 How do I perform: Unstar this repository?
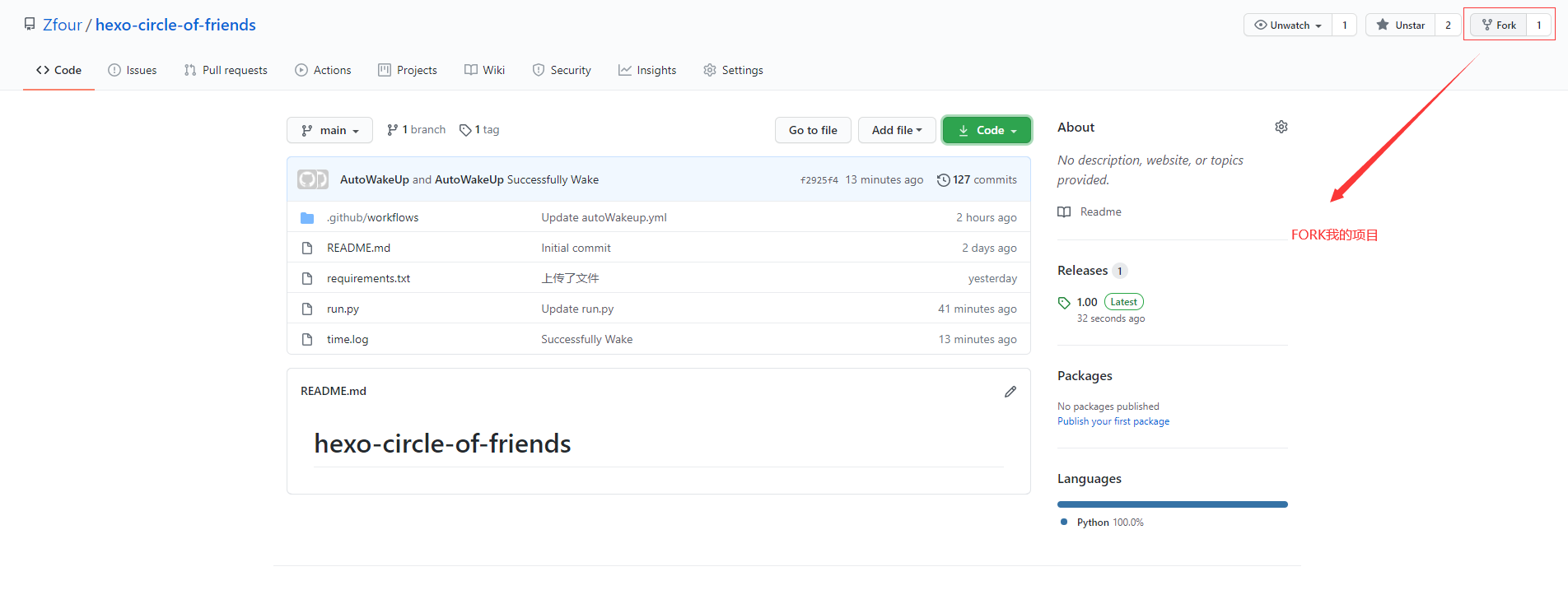tap(1400, 26)
